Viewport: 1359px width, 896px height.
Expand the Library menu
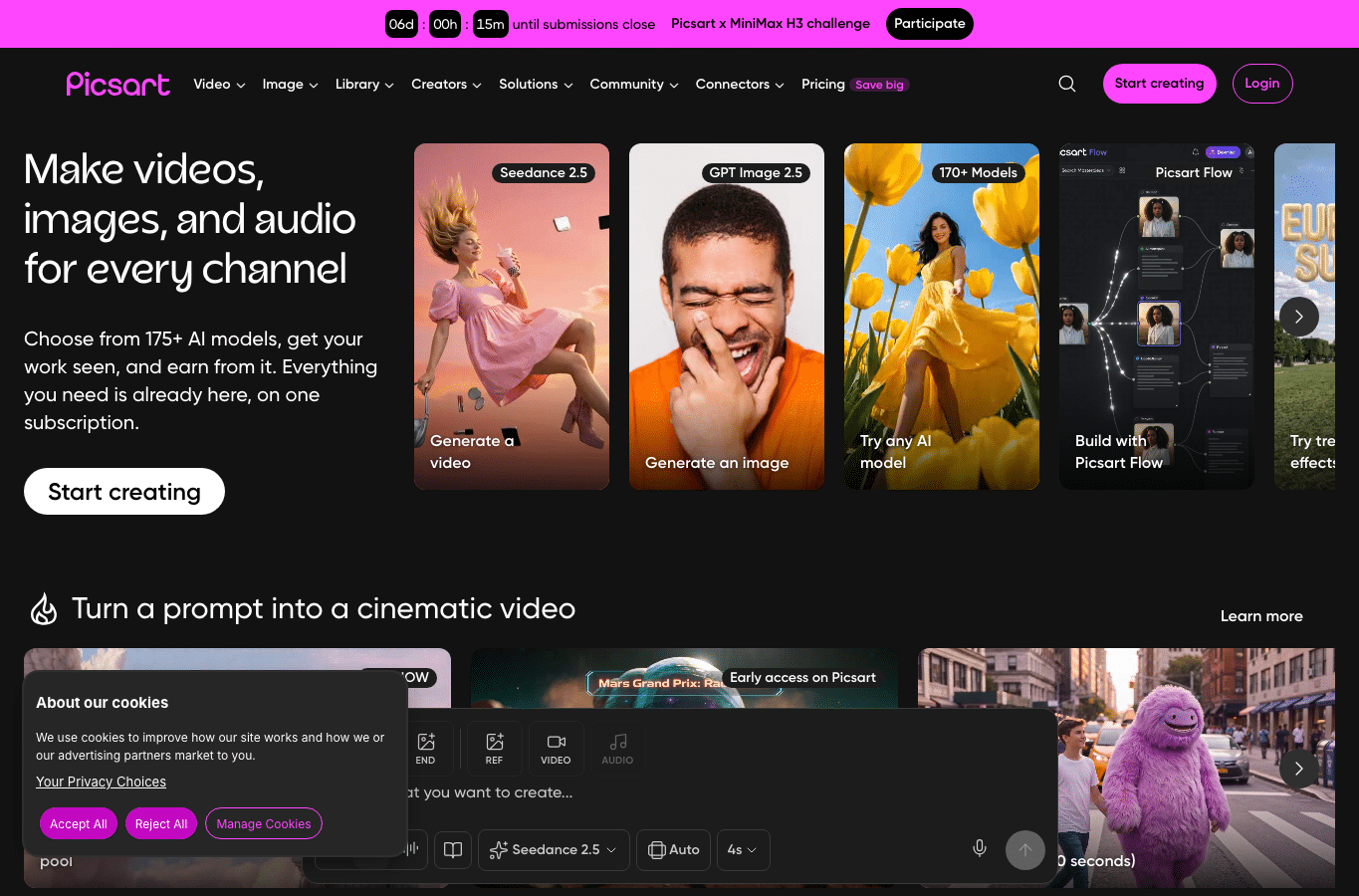click(364, 85)
